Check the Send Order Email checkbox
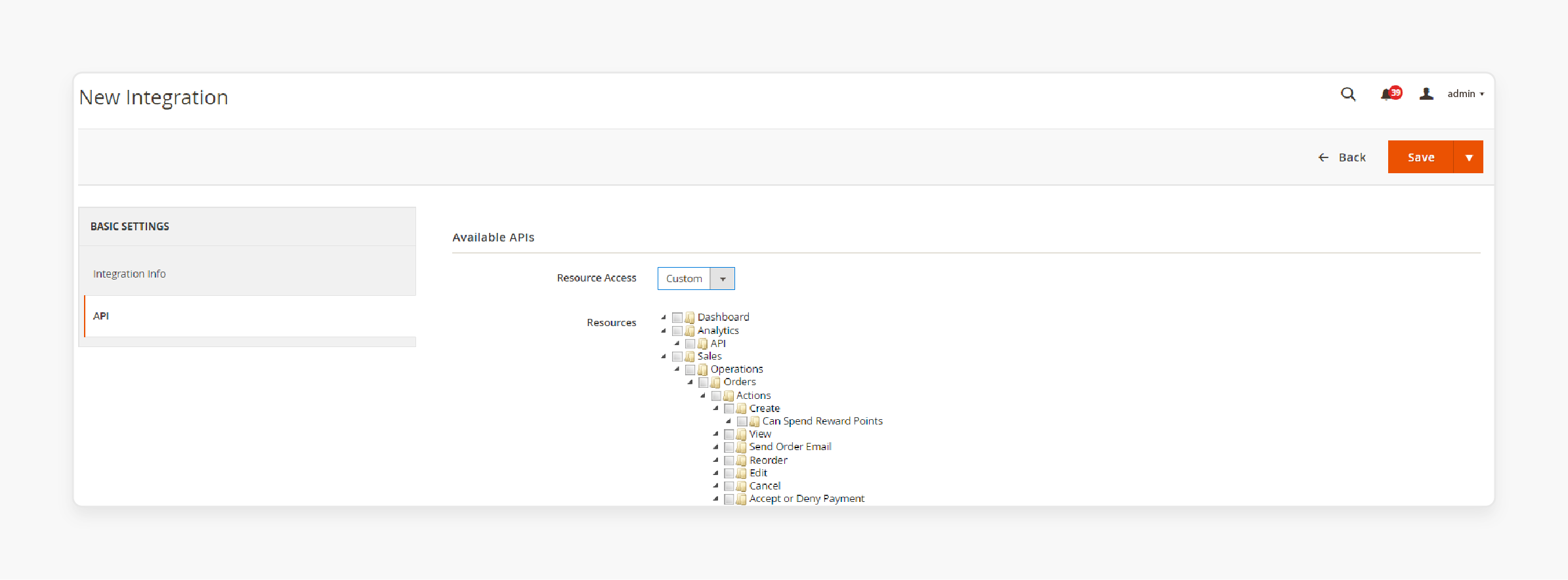The height and width of the screenshot is (580, 1568). coord(729,447)
